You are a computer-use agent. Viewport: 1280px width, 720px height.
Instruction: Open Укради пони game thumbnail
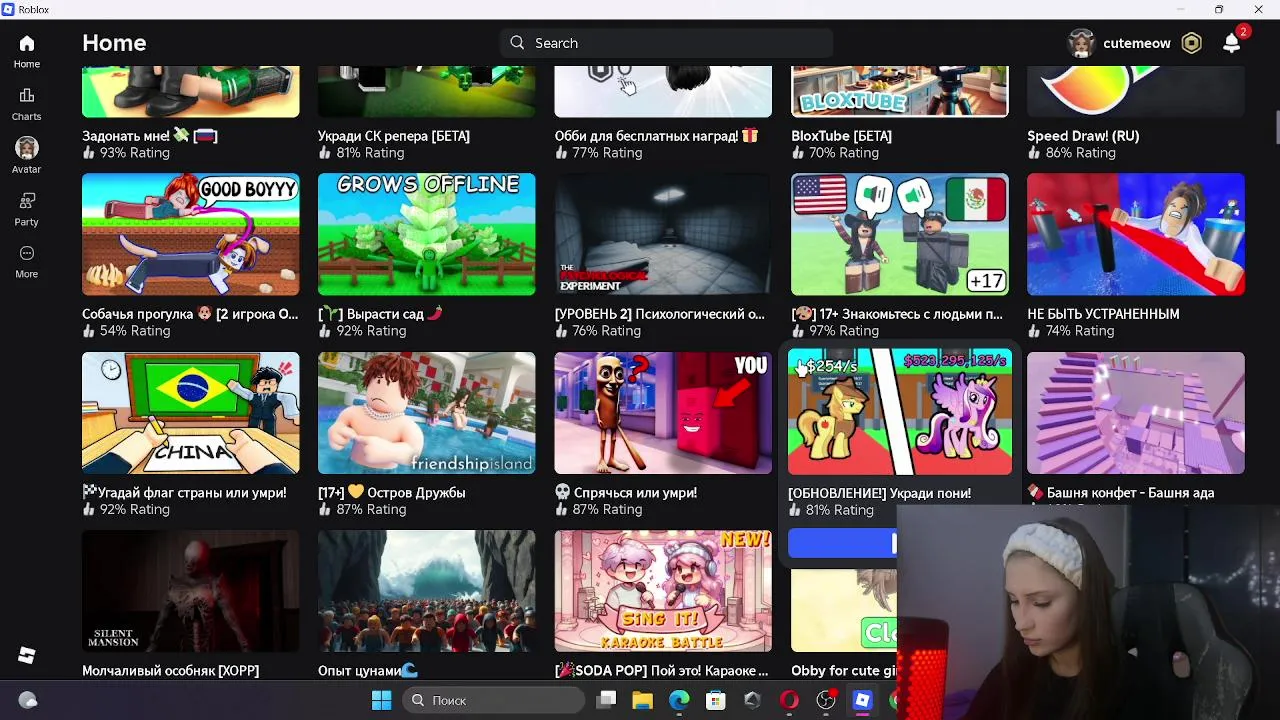899,411
